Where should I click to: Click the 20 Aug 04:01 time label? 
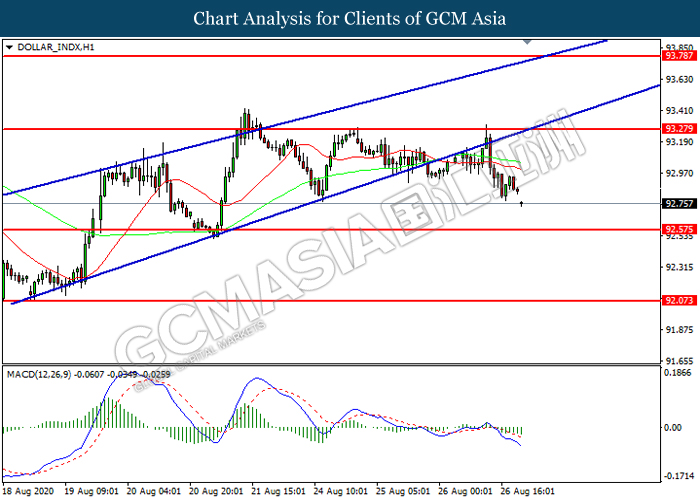(x=154, y=491)
